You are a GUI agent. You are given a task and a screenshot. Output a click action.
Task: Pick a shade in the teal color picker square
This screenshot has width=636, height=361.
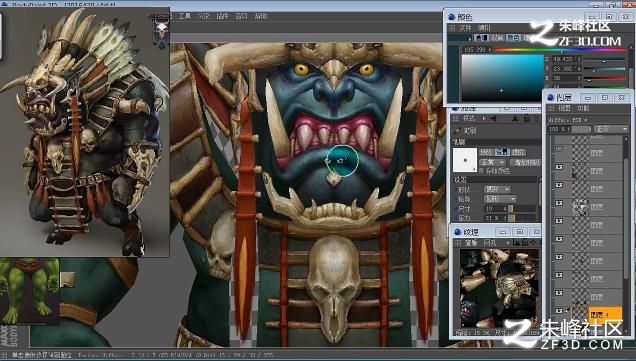point(503,77)
